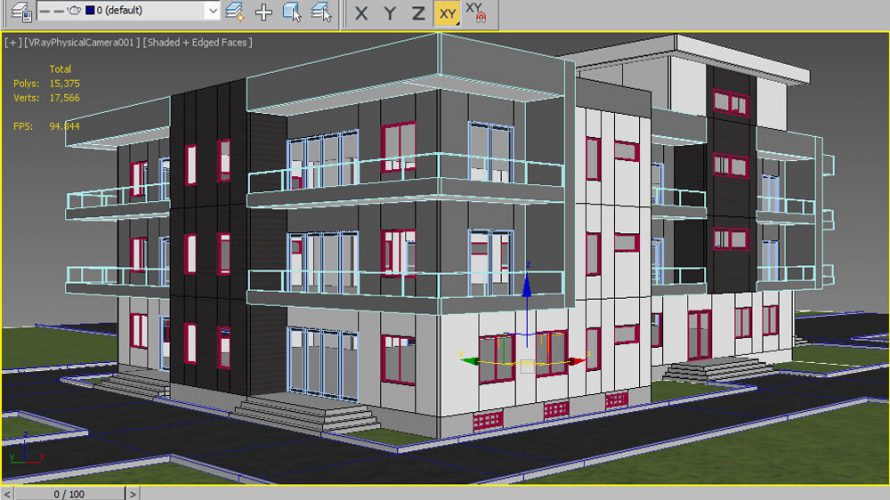Open the Layer Explorer icon
This screenshot has width=890, height=500.
pos(19,12)
